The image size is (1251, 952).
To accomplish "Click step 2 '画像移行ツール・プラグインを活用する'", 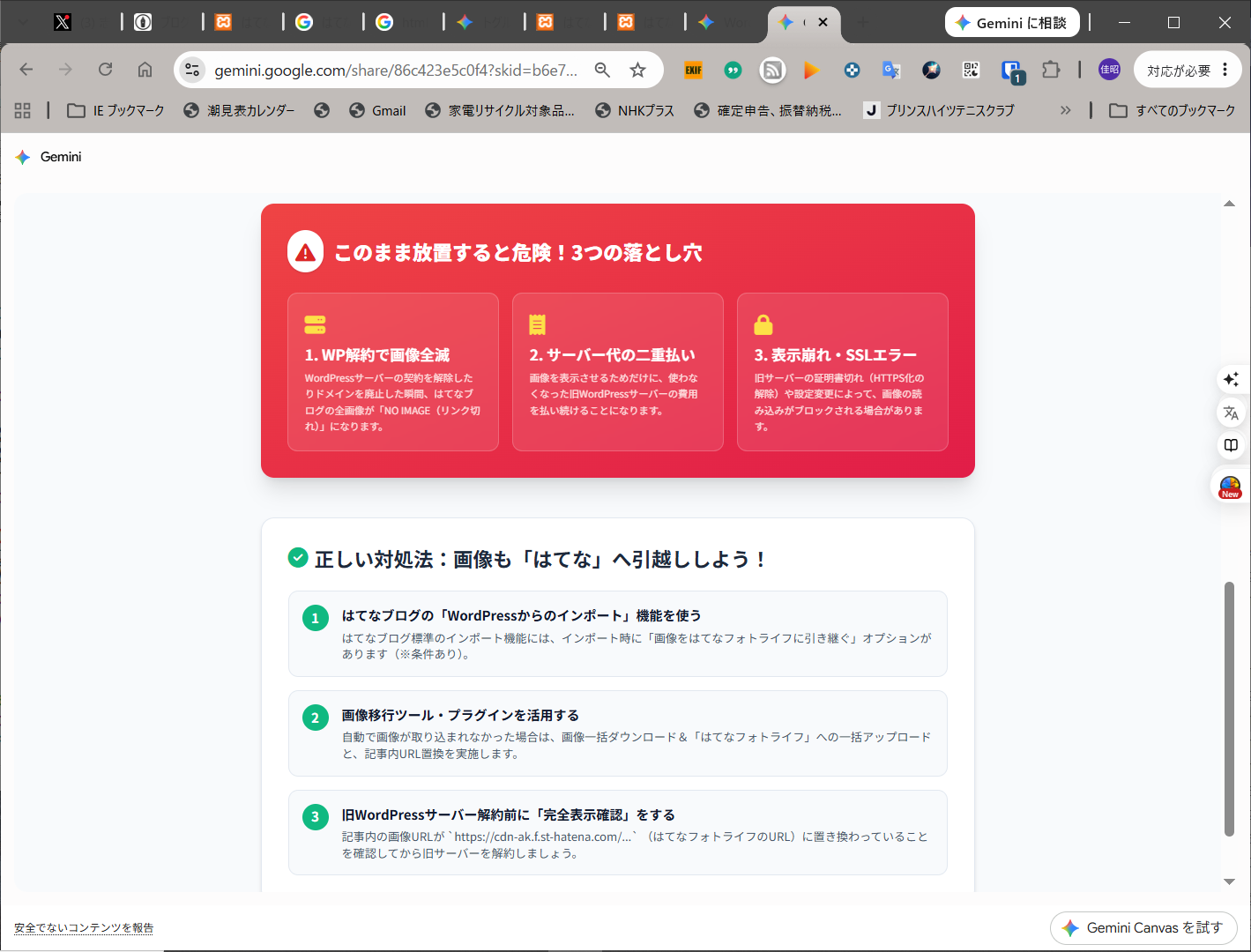I will click(x=618, y=733).
